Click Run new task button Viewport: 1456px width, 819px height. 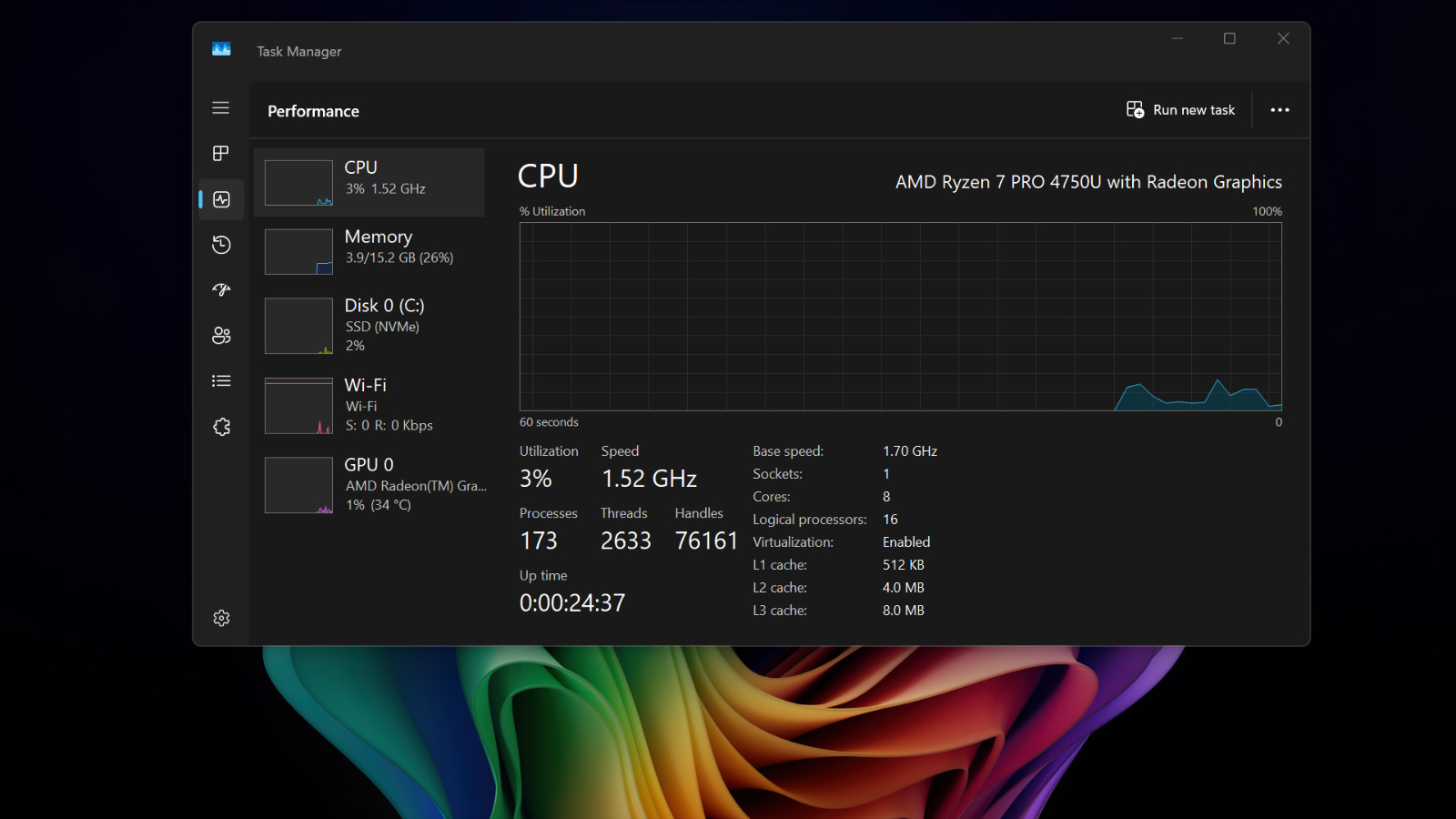point(1180,110)
